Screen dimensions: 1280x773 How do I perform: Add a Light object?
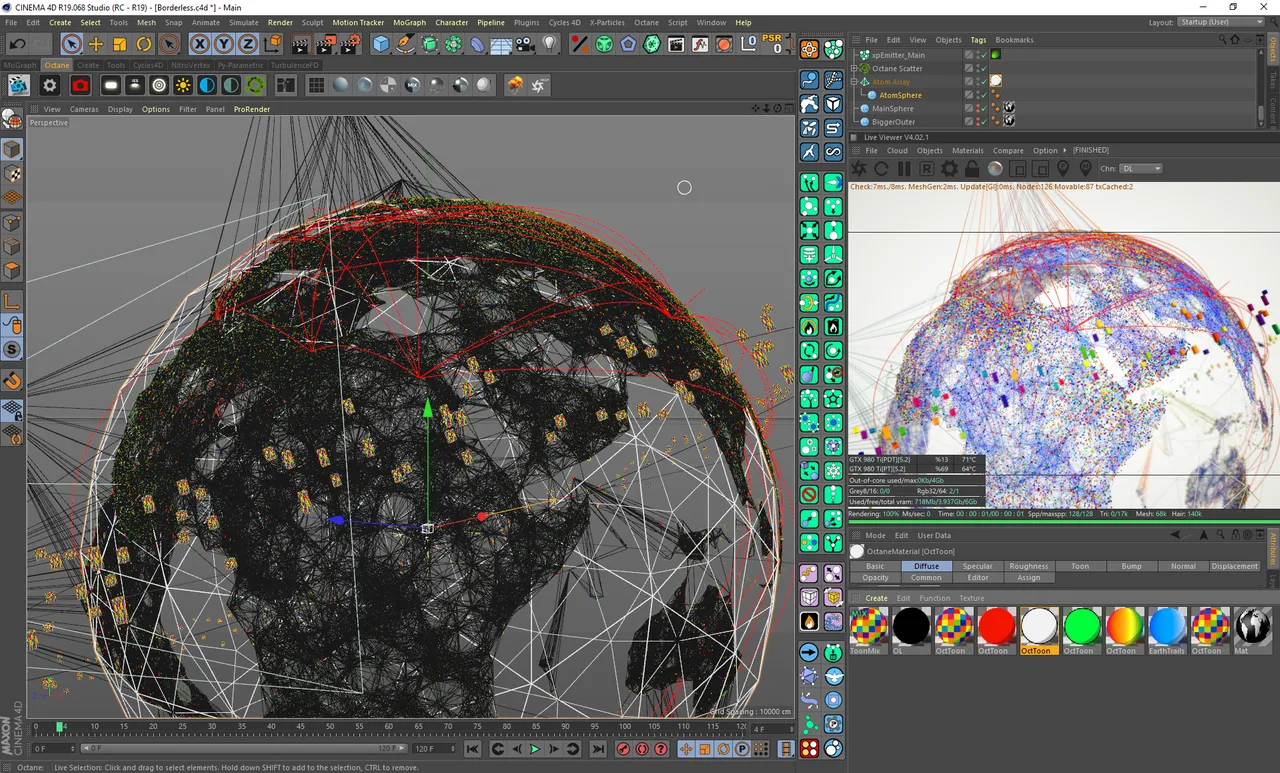point(549,44)
